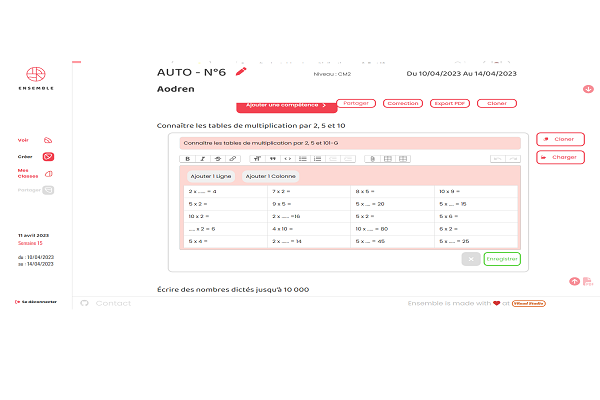This screenshot has height=400, width=600.
Task: Click the grey Partager icon in the sidebar
Action: tap(48, 190)
